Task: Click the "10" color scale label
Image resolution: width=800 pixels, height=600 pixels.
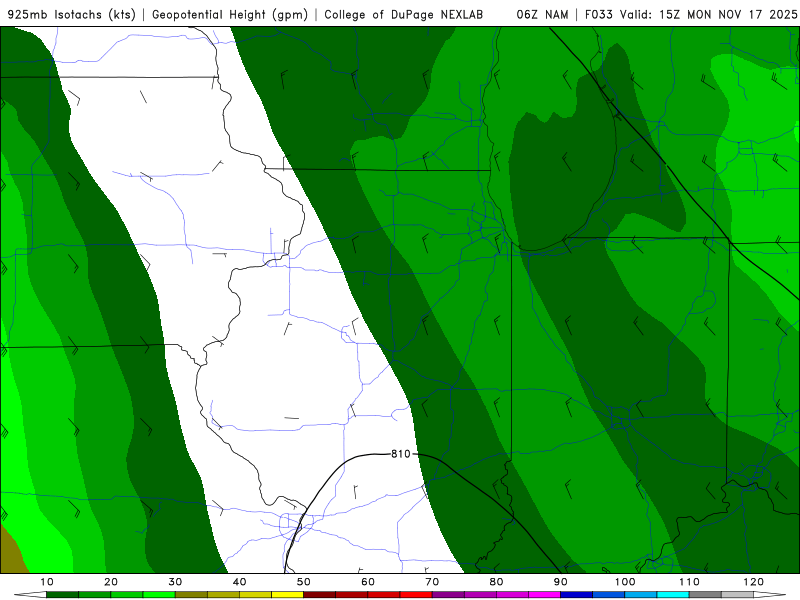Action: coord(46,582)
